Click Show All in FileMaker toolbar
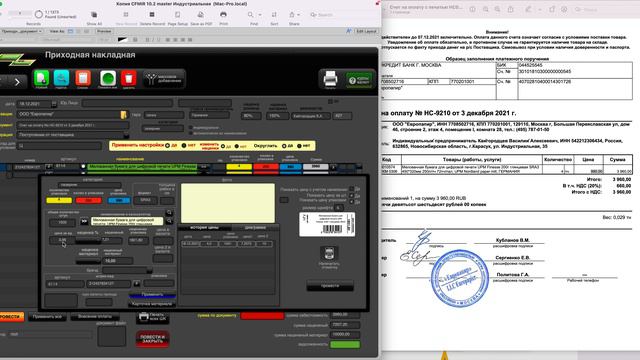This screenshot has height=360, width=640. pyautogui.click(x=94, y=18)
